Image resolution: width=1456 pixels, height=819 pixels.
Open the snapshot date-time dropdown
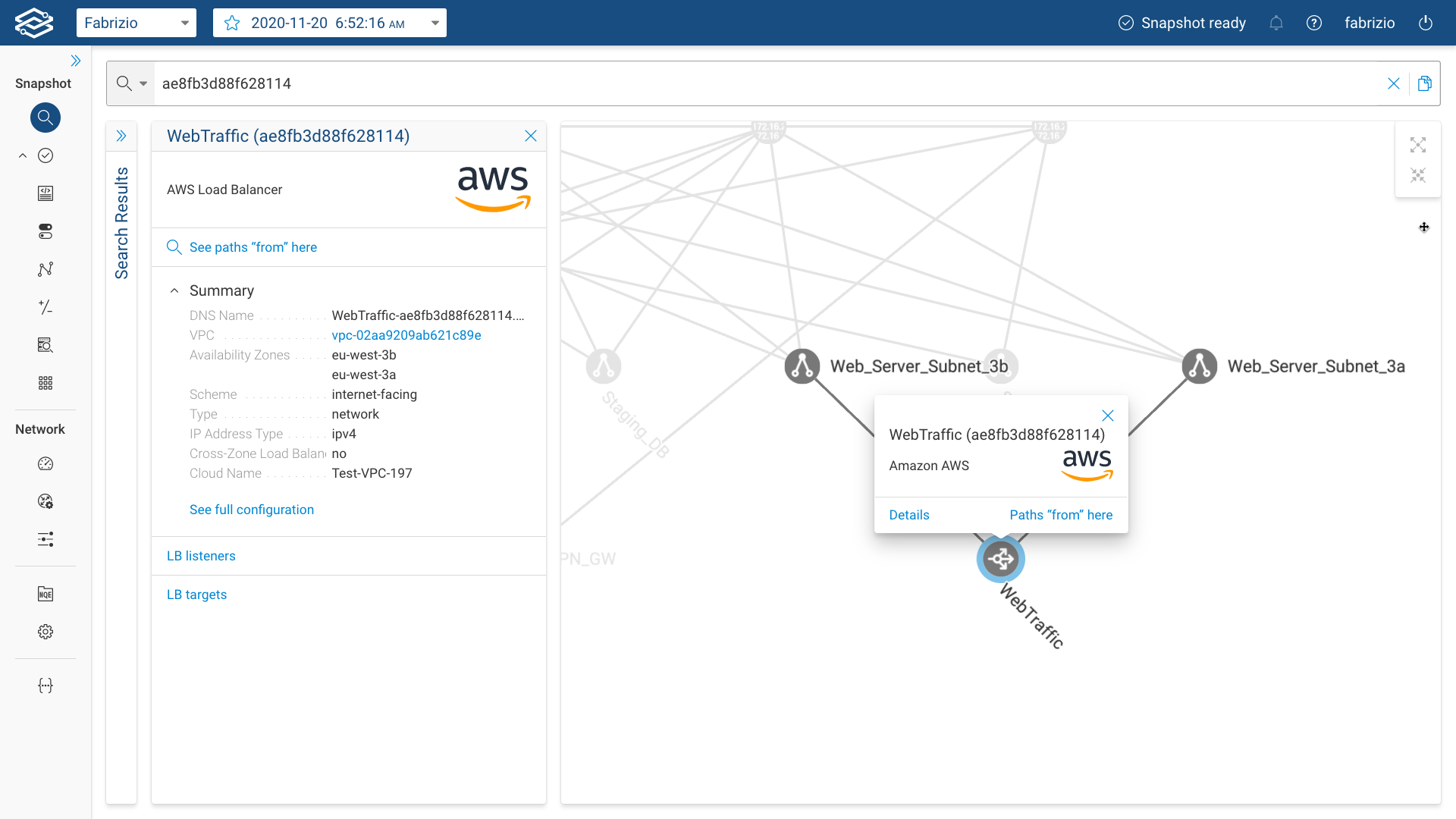(435, 23)
